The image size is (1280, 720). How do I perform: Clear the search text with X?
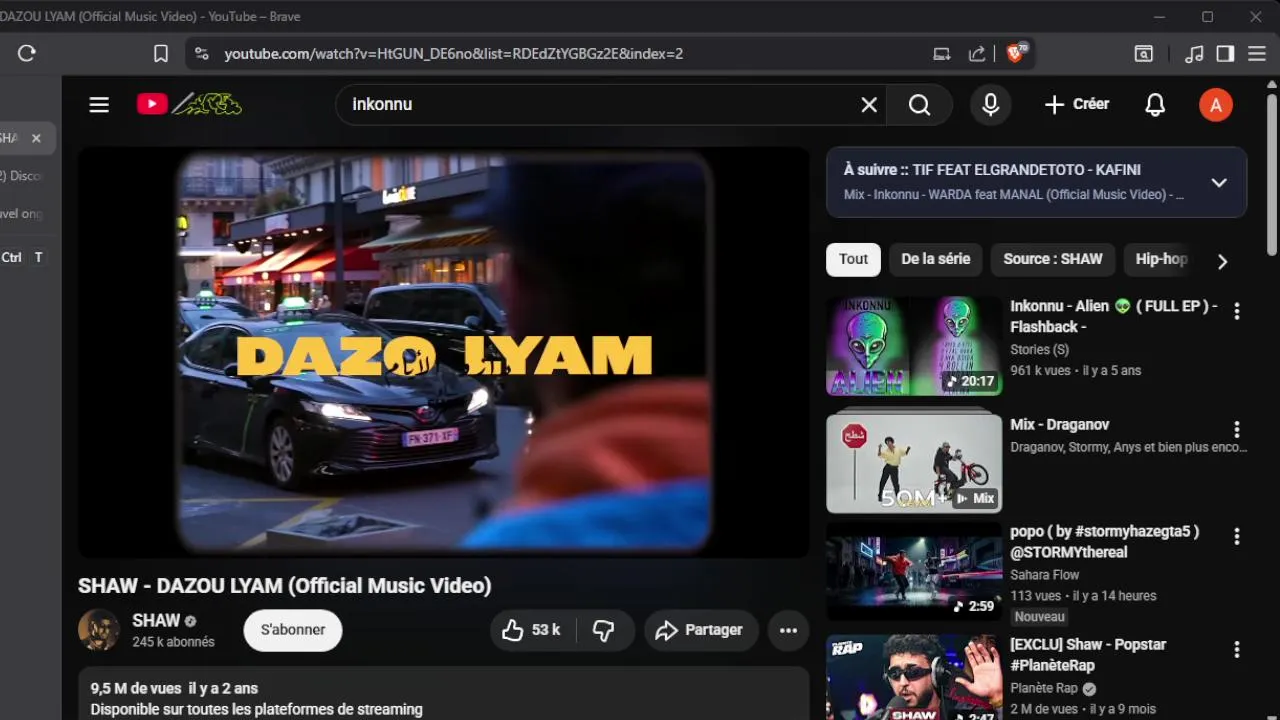click(869, 105)
